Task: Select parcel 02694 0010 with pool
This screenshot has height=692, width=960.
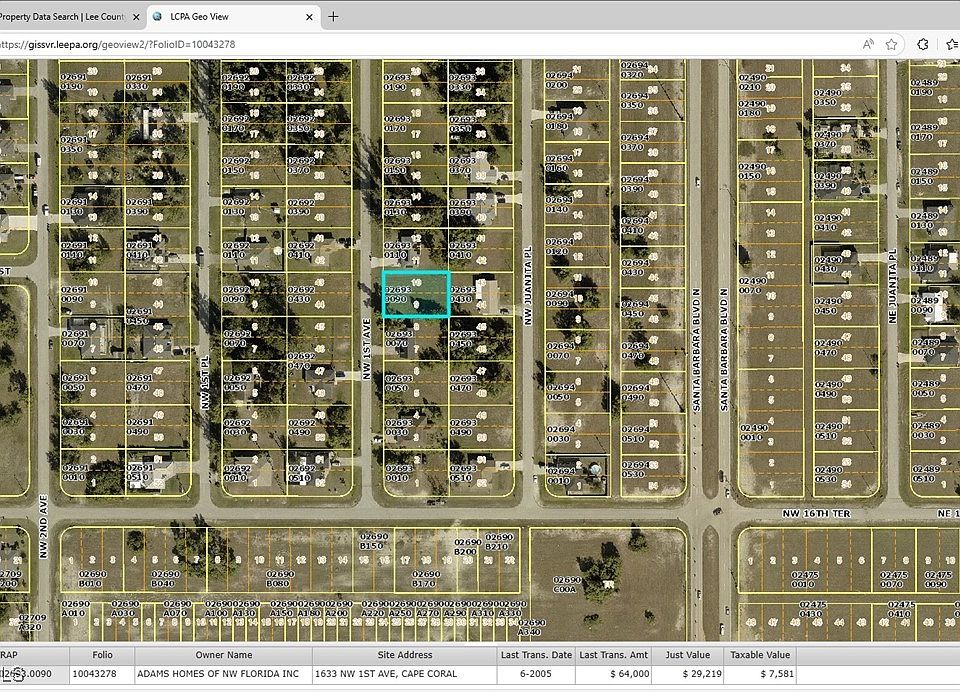Action: click(x=576, y=475)
